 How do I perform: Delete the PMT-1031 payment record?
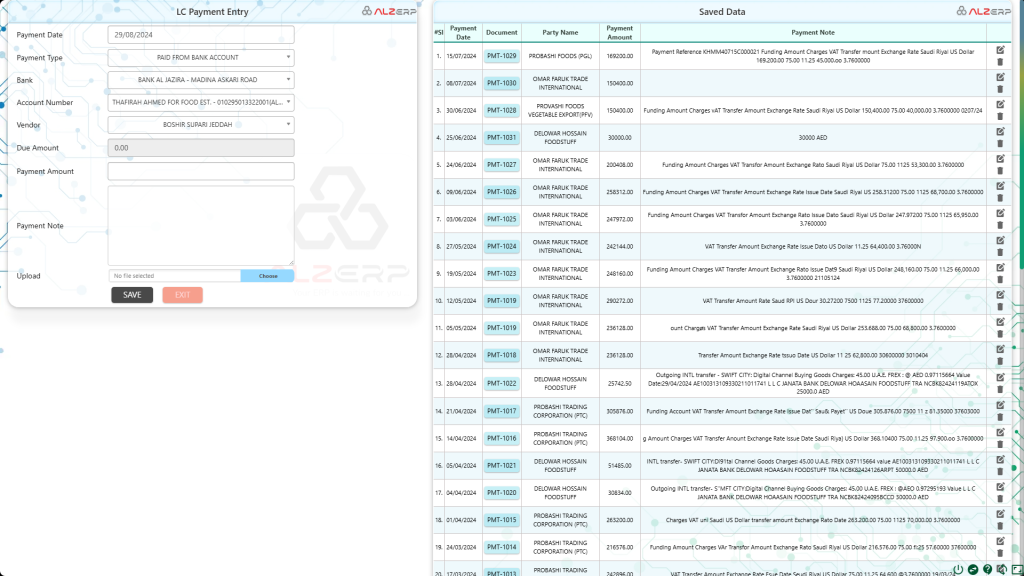pyautogui.click(x=1000, y=144)
